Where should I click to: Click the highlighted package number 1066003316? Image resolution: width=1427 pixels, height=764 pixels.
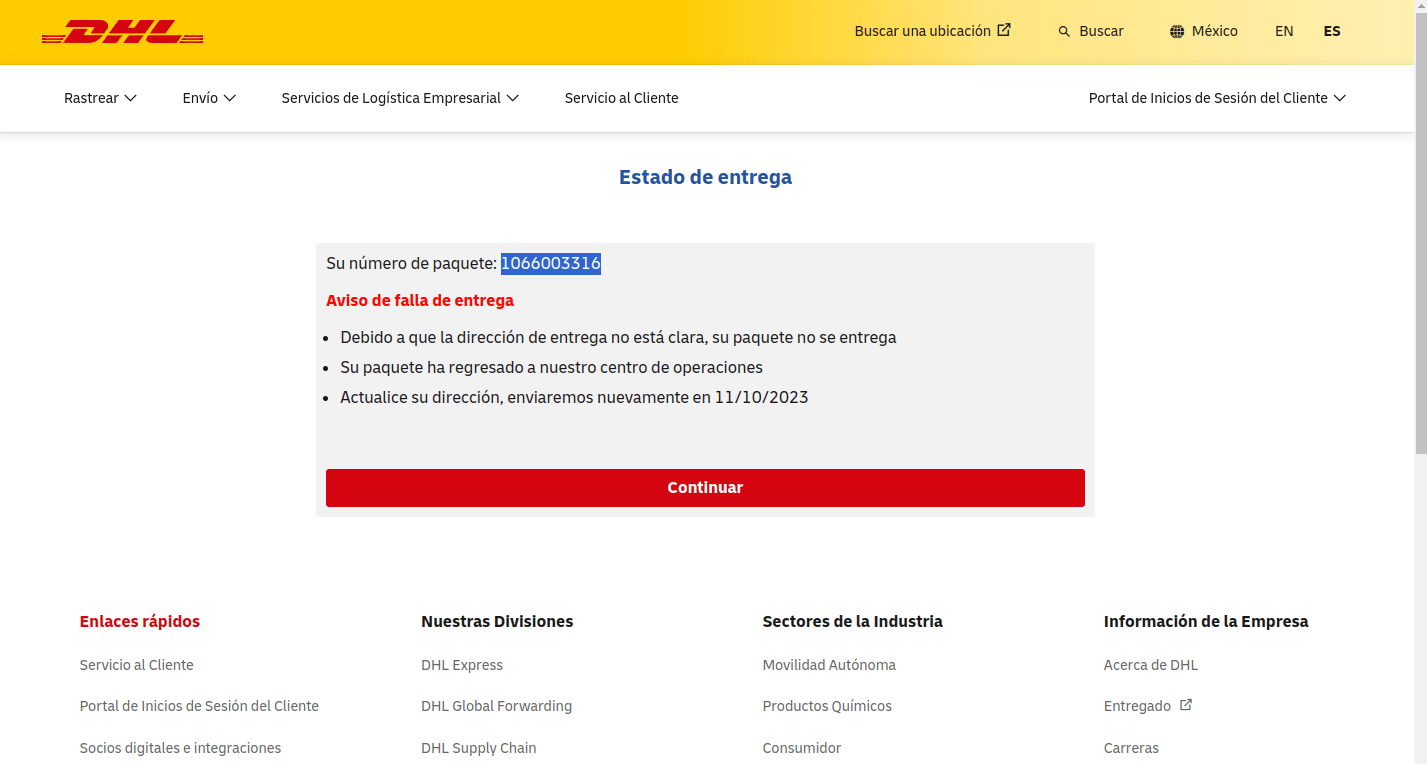coord(551,264)
